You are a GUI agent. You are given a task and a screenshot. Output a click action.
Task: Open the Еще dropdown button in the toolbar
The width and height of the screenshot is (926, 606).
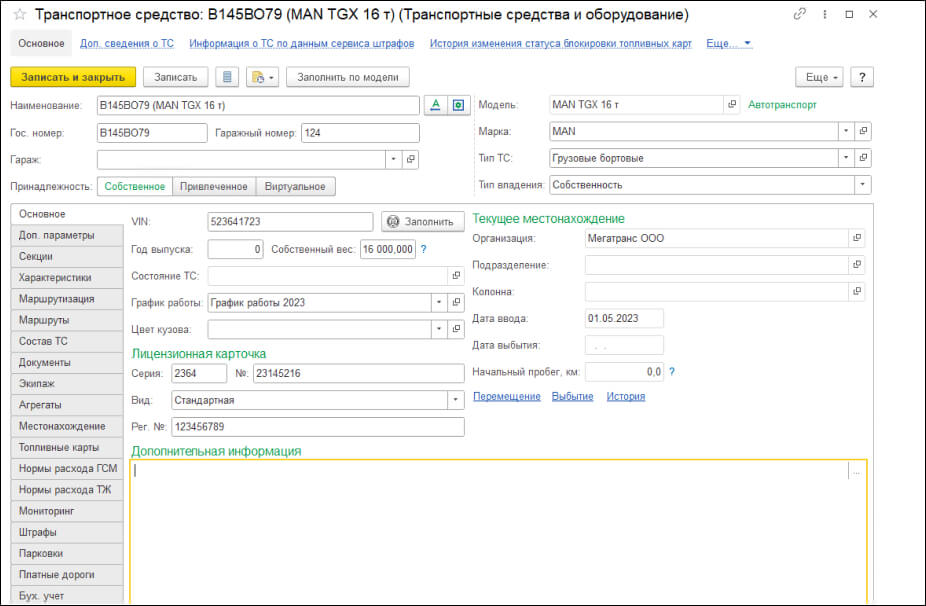click(x=819, y=77)
